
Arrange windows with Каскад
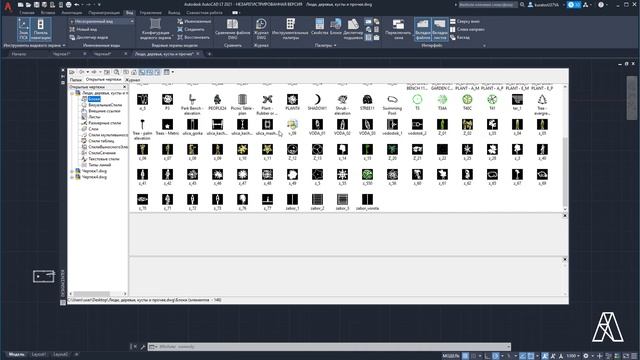[x=460, y=37]
